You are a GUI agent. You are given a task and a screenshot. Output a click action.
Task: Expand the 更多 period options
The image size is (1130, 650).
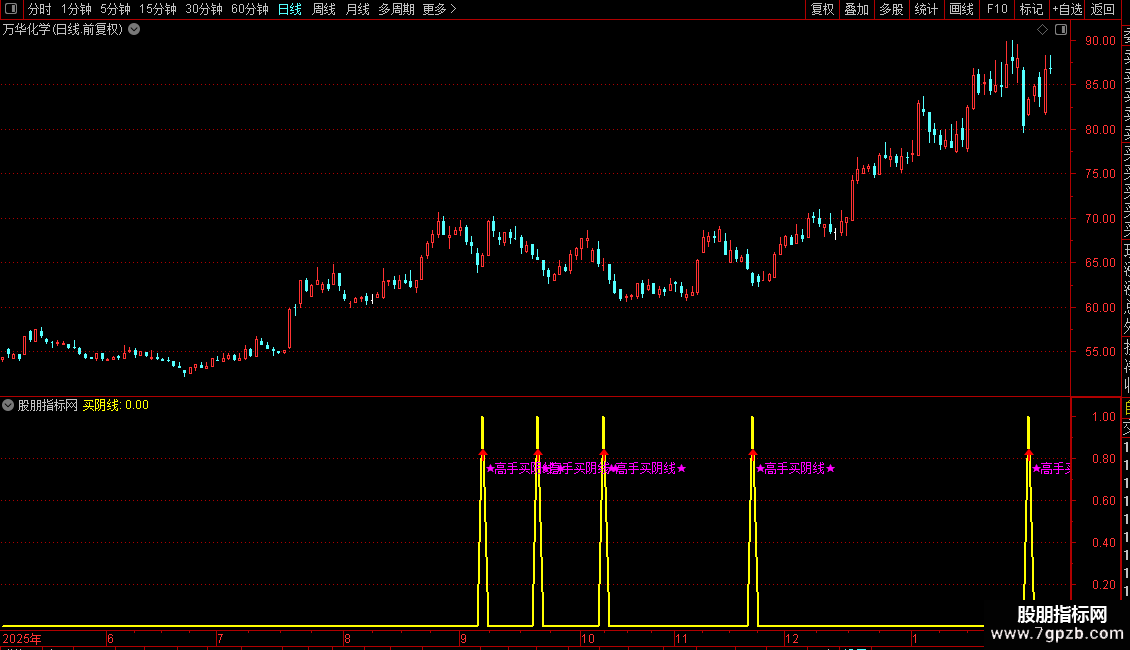pyautogui.click(x=439, y=9)
